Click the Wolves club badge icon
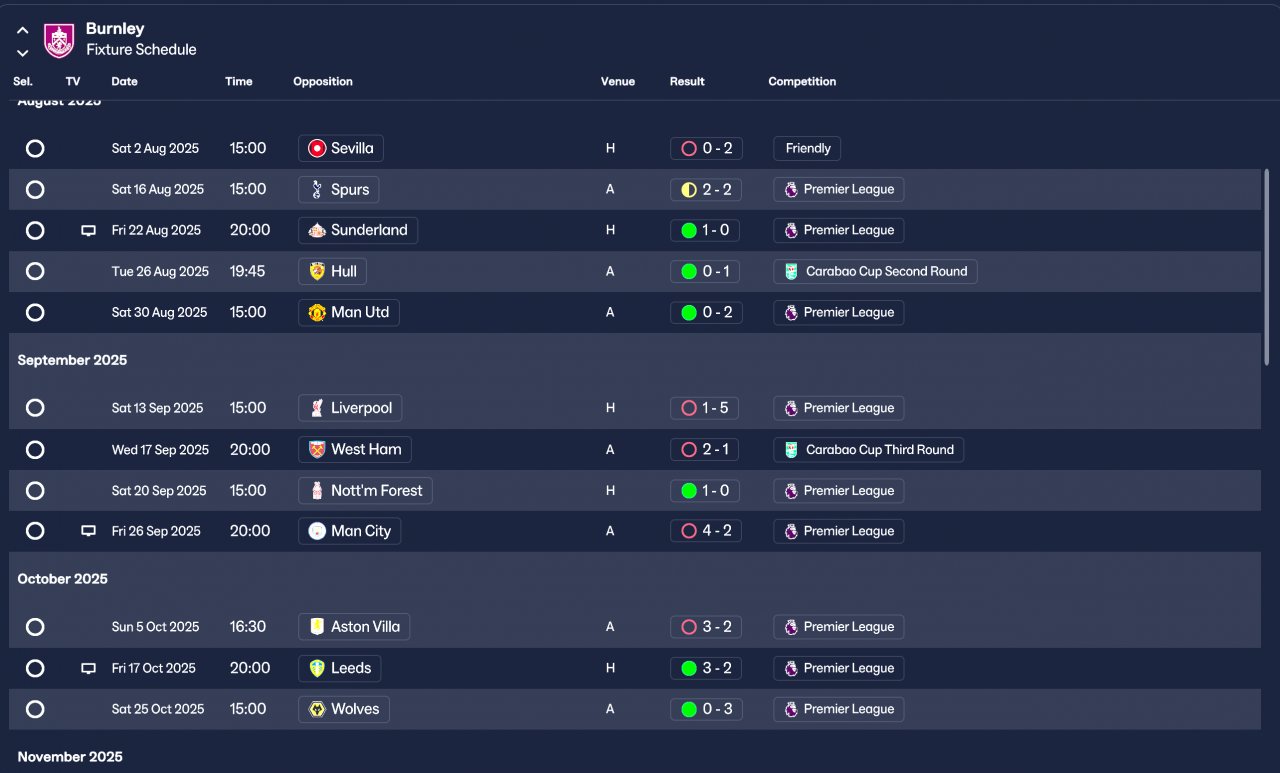 pos(317,710)
